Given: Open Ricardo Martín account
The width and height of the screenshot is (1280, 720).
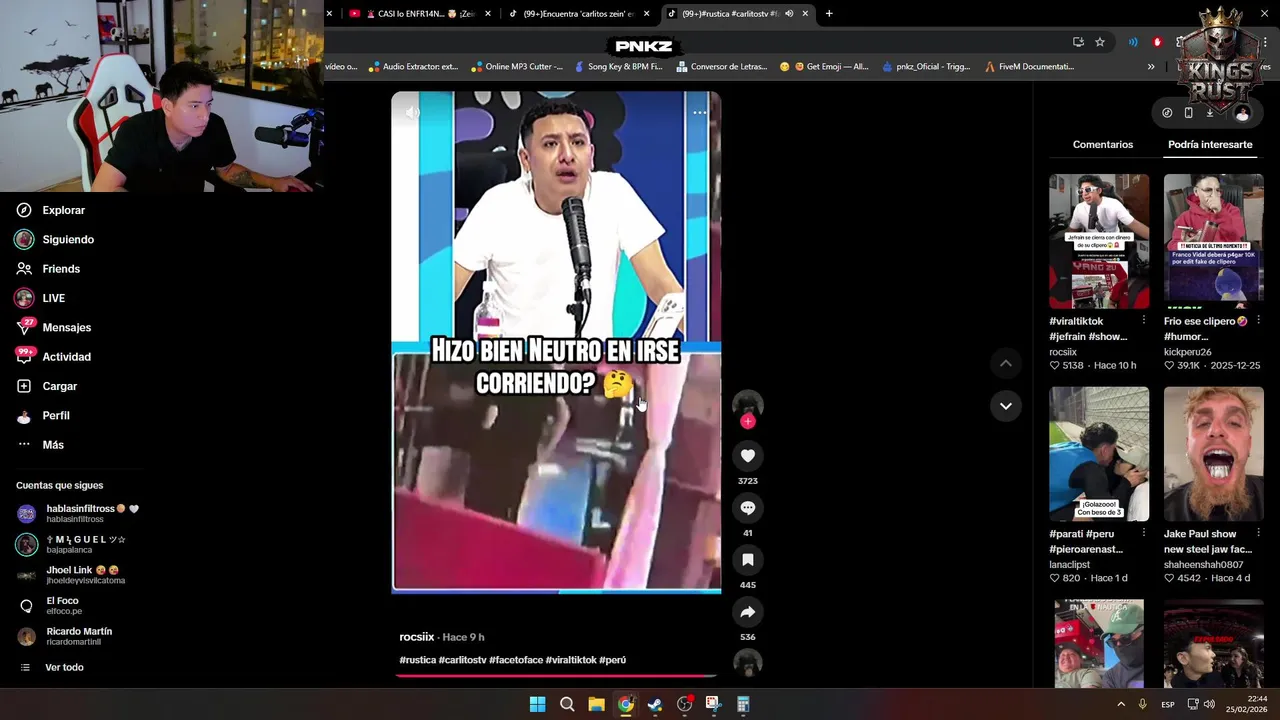Looking at the screenshot, I should (66, 636).
